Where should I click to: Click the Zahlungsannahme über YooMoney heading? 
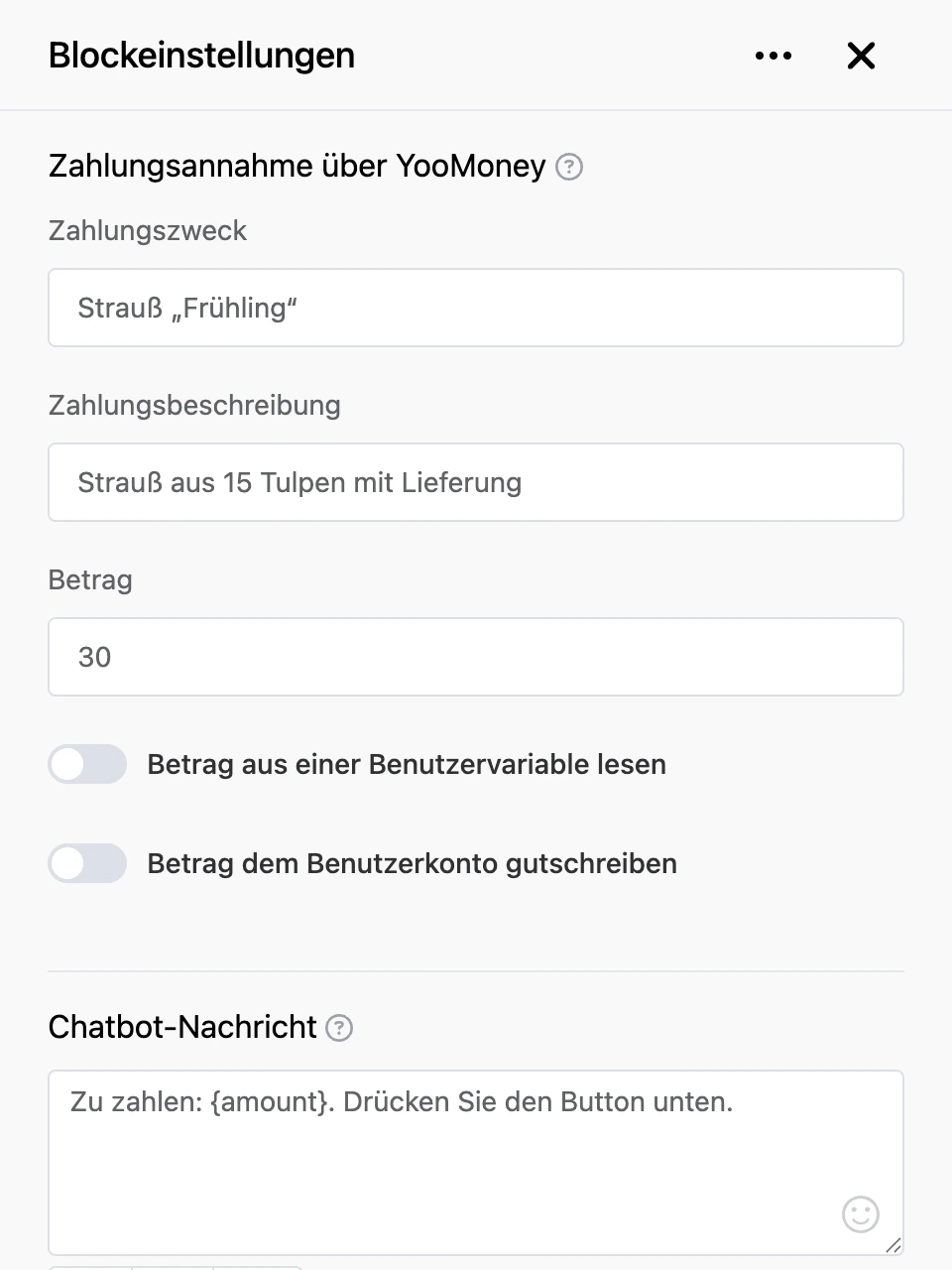297,166
